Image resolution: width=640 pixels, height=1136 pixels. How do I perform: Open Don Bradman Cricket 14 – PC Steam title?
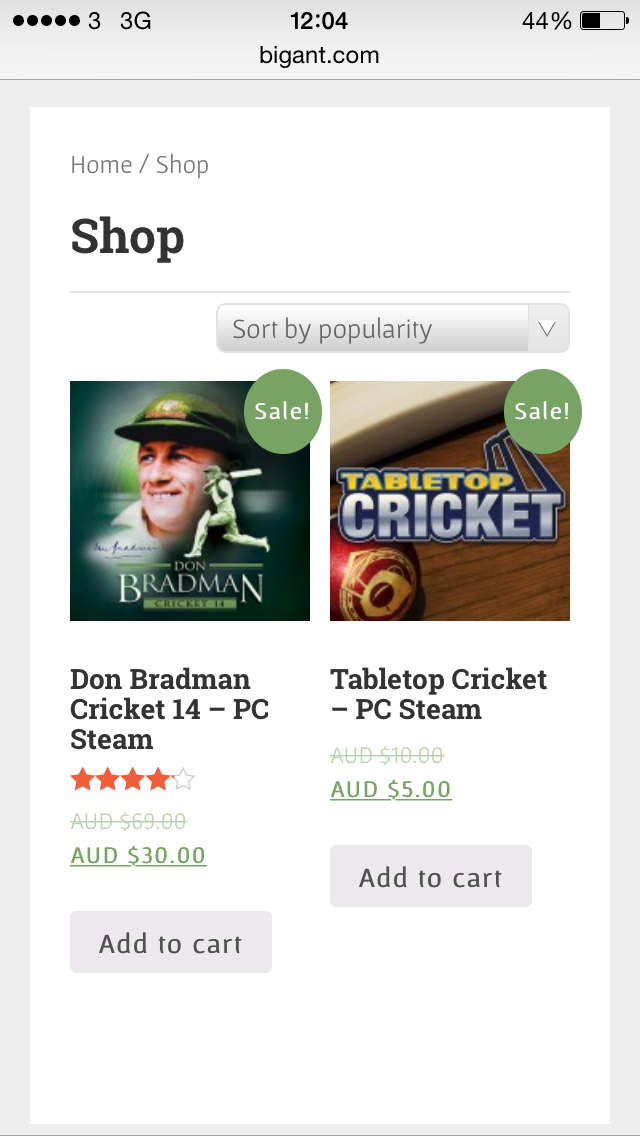(x=170, y=709)
